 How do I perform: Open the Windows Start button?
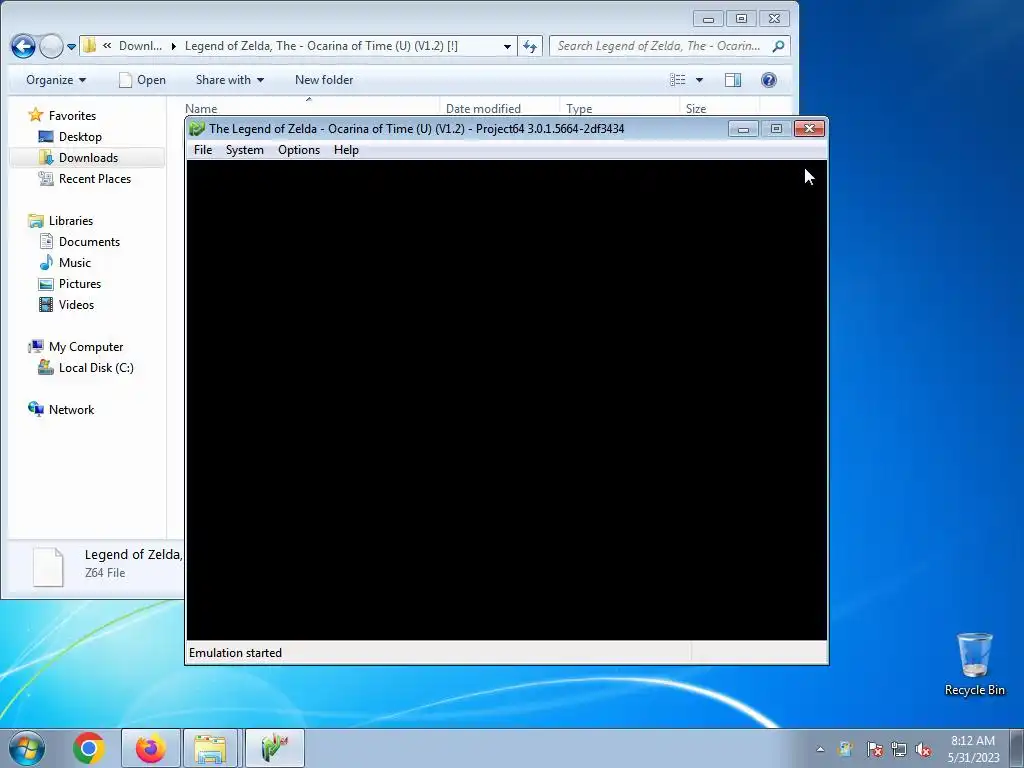point(27,748)
